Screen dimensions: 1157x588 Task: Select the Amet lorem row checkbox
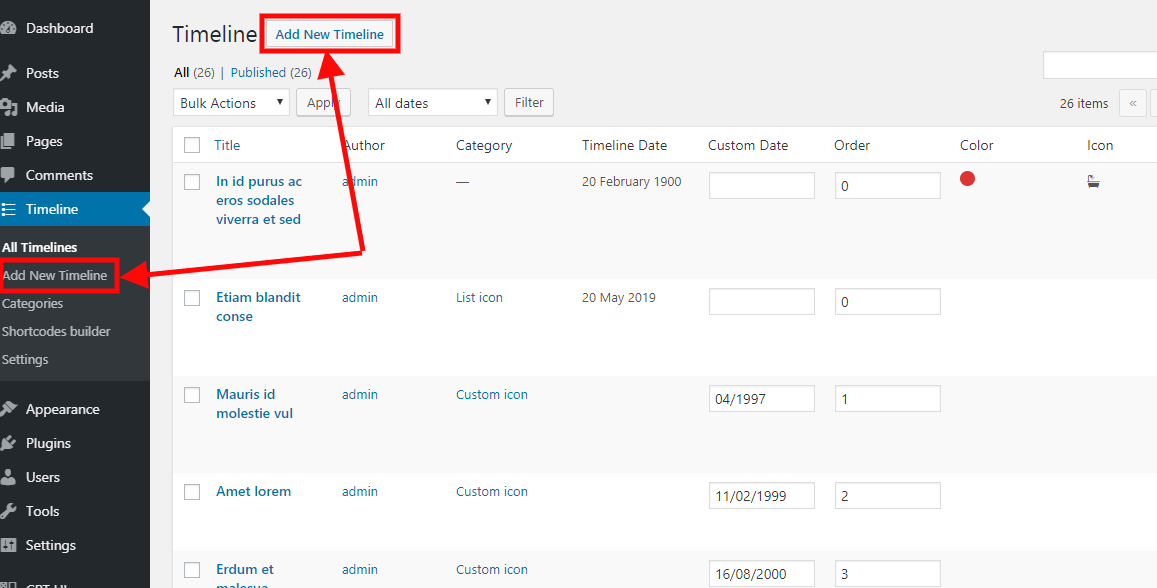192,492
